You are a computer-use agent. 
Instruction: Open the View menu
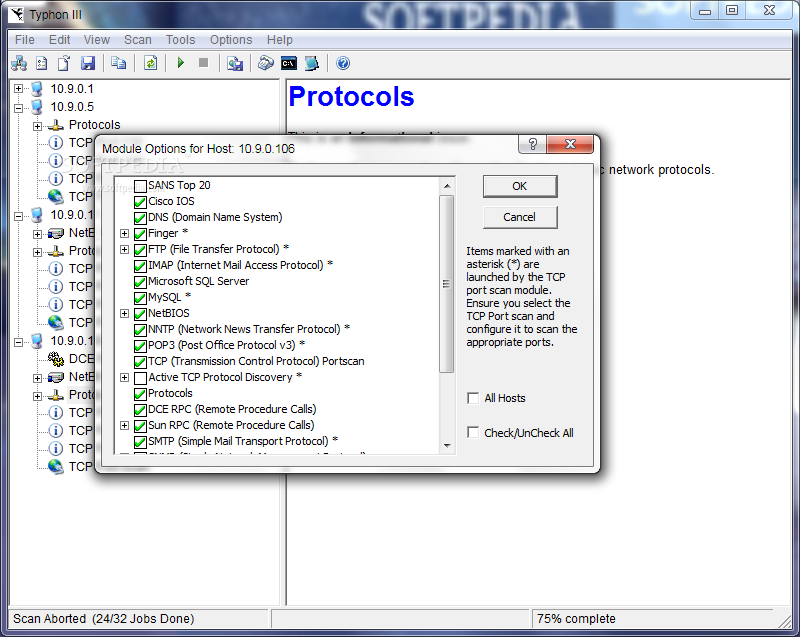(96, 40)
